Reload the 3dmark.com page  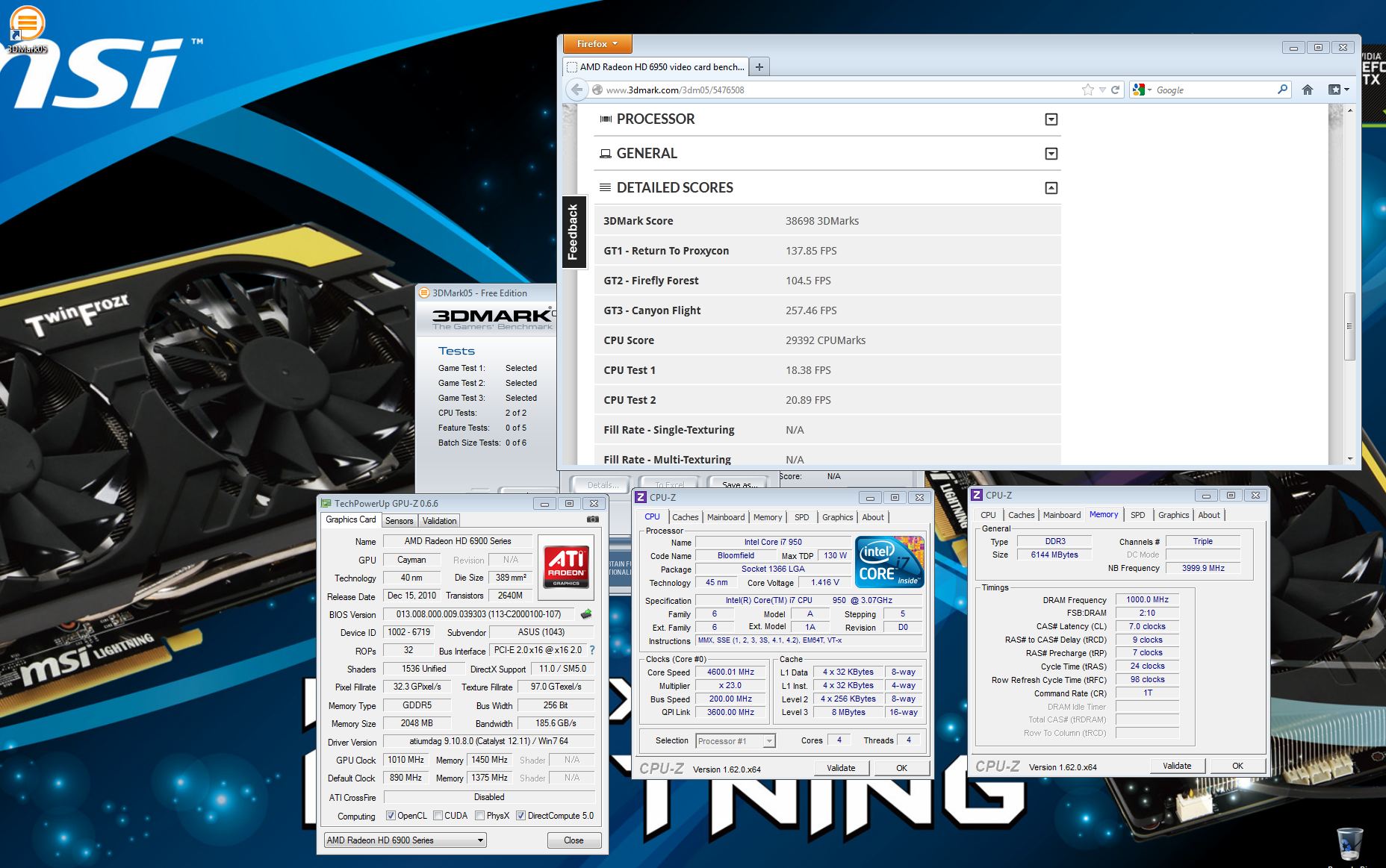pyautogui.click(x=1115, y=90)
